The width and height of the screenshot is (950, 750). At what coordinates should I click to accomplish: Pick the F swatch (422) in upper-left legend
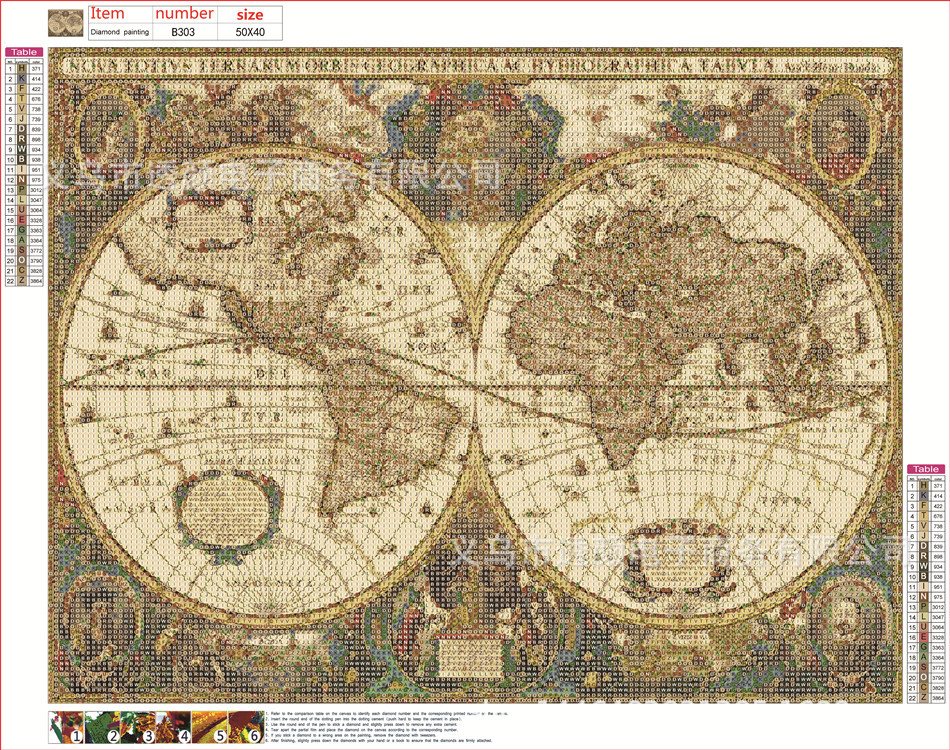coord(22,89)
